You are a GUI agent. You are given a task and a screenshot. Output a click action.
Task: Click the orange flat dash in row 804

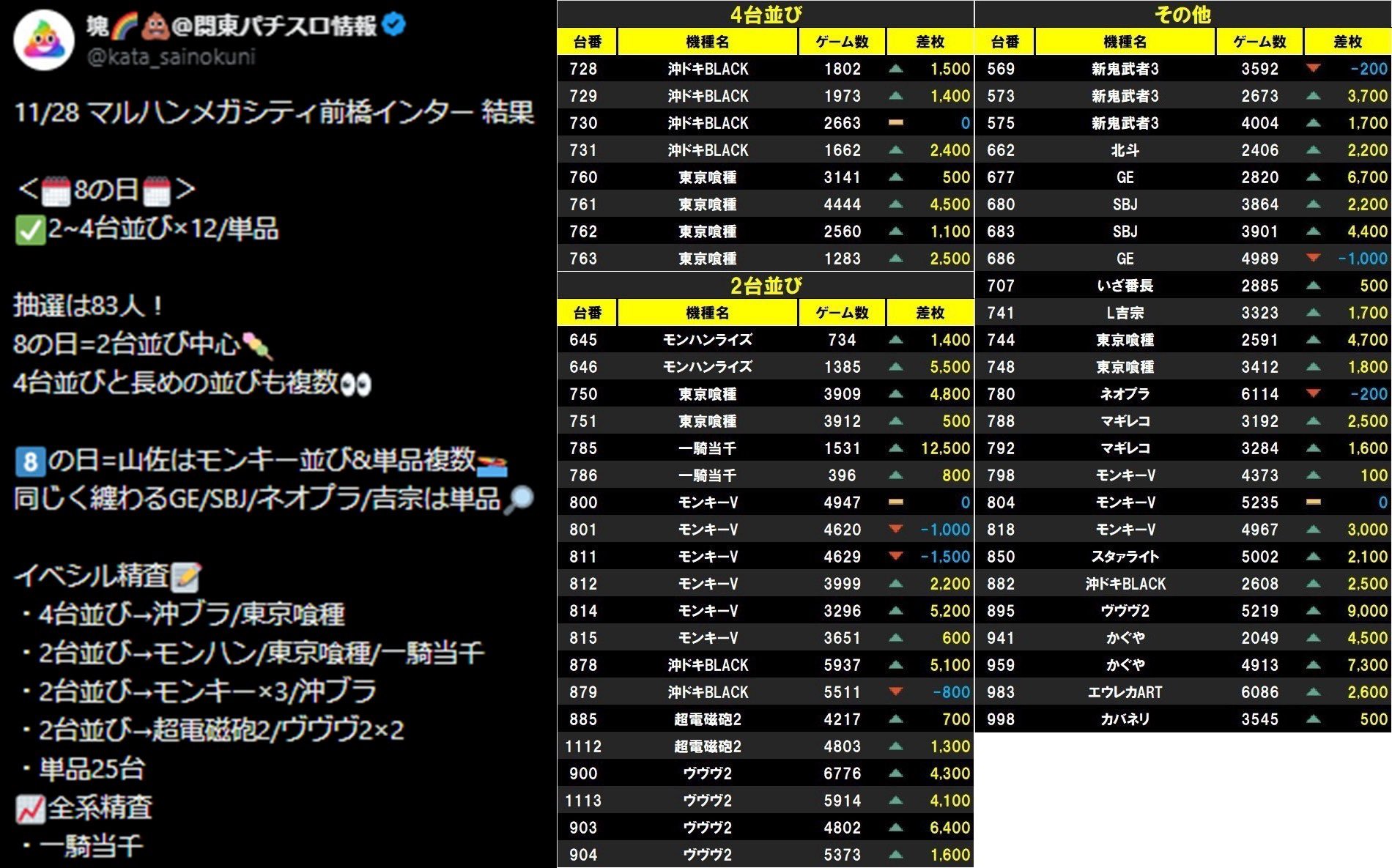[1314, 502]
